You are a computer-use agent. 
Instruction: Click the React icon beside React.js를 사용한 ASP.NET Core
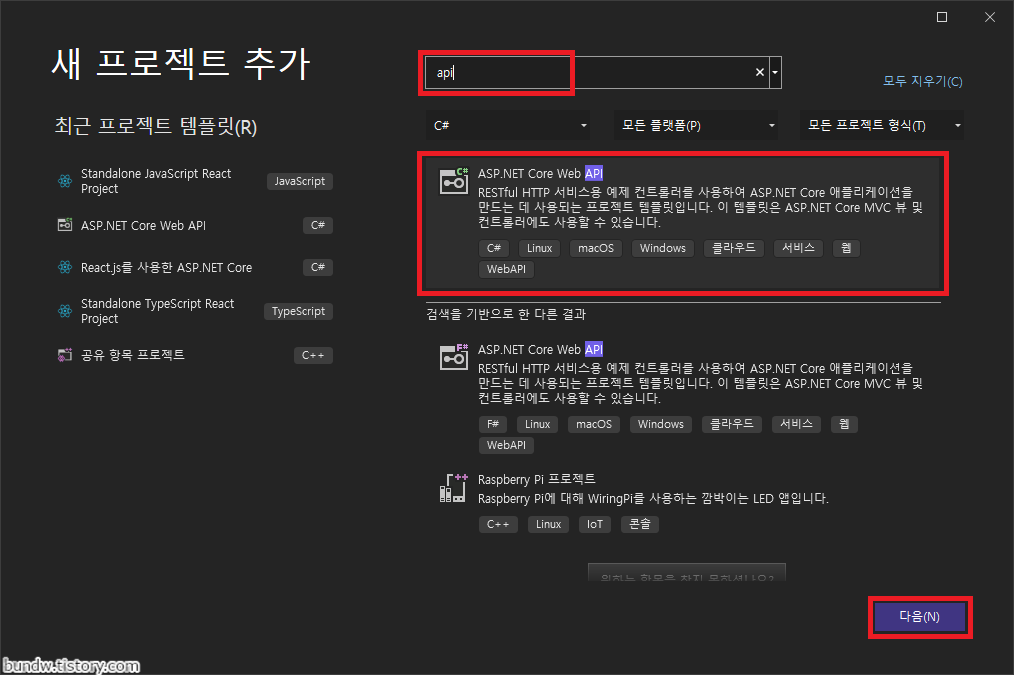point(65,267)
